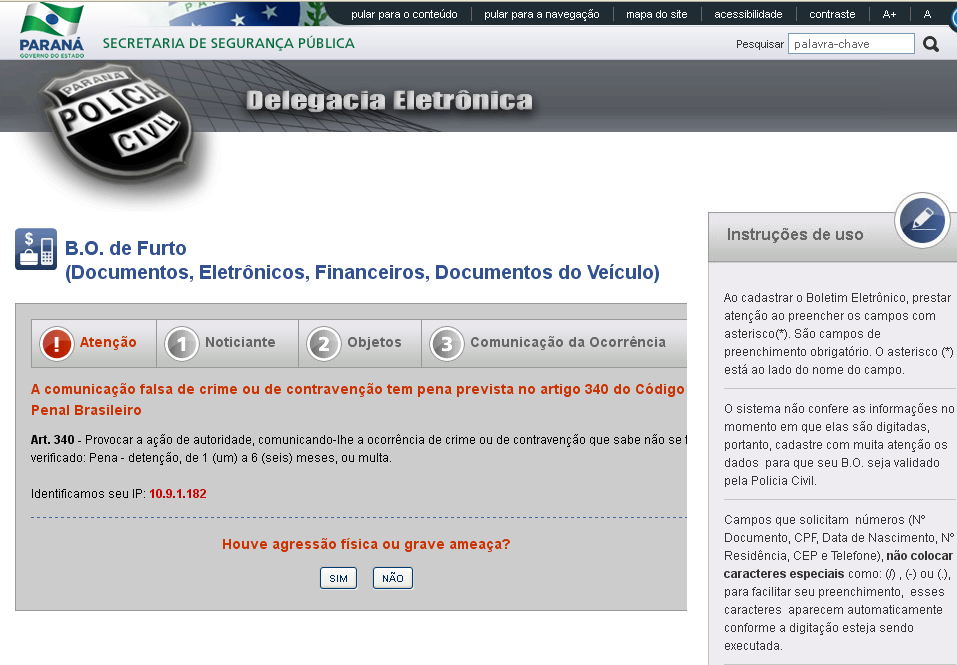Open the Noticiante tab

click(x=240, y=342)
